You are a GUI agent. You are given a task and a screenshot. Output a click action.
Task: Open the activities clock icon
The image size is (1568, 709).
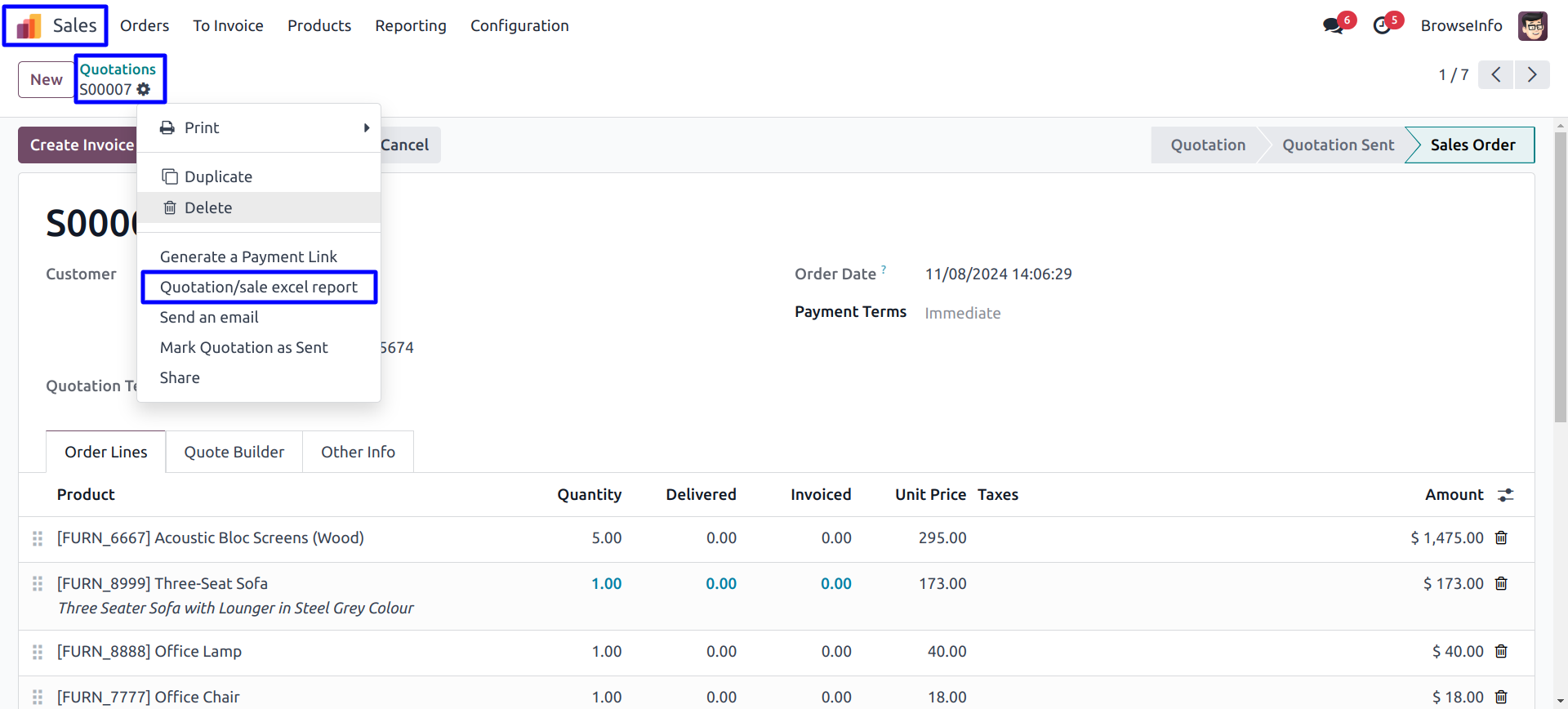tap(1382, 25)
